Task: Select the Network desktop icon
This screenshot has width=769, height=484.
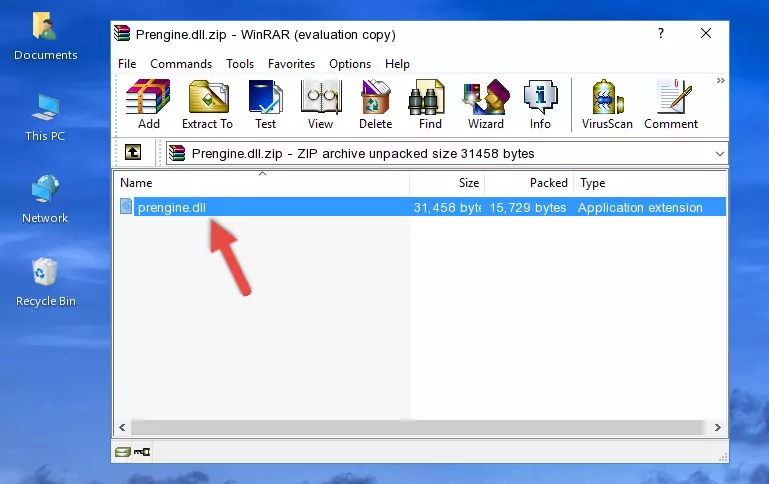Action: click(x=45, y=199)
